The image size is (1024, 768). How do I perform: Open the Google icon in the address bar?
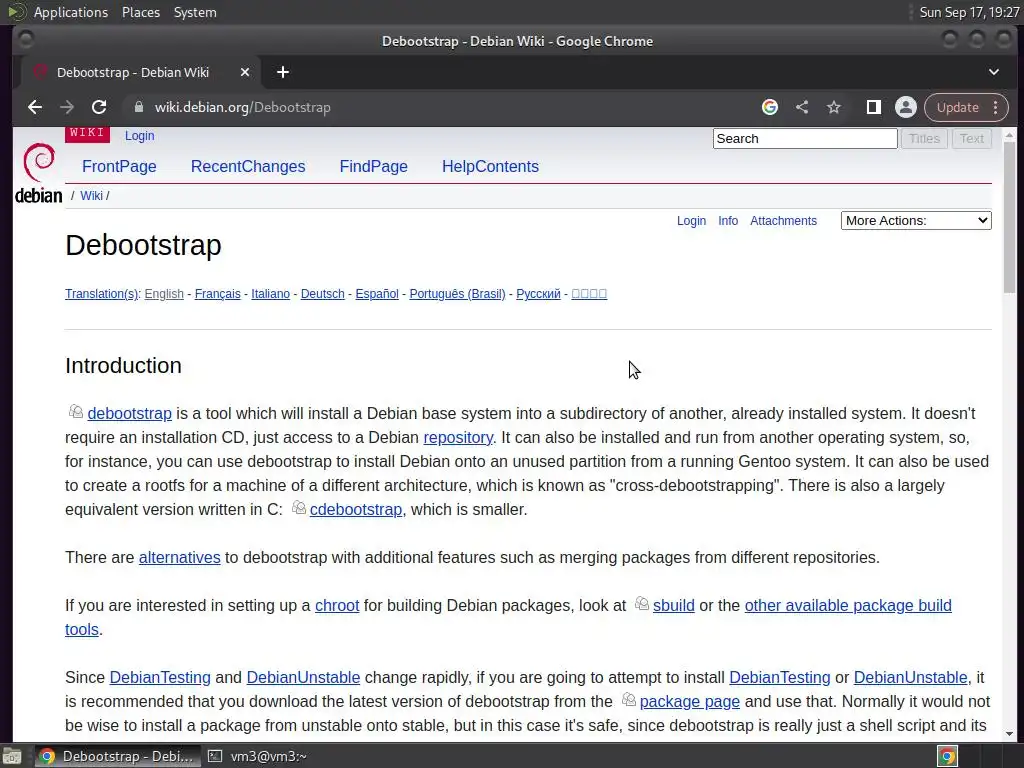tap(770, 107)
